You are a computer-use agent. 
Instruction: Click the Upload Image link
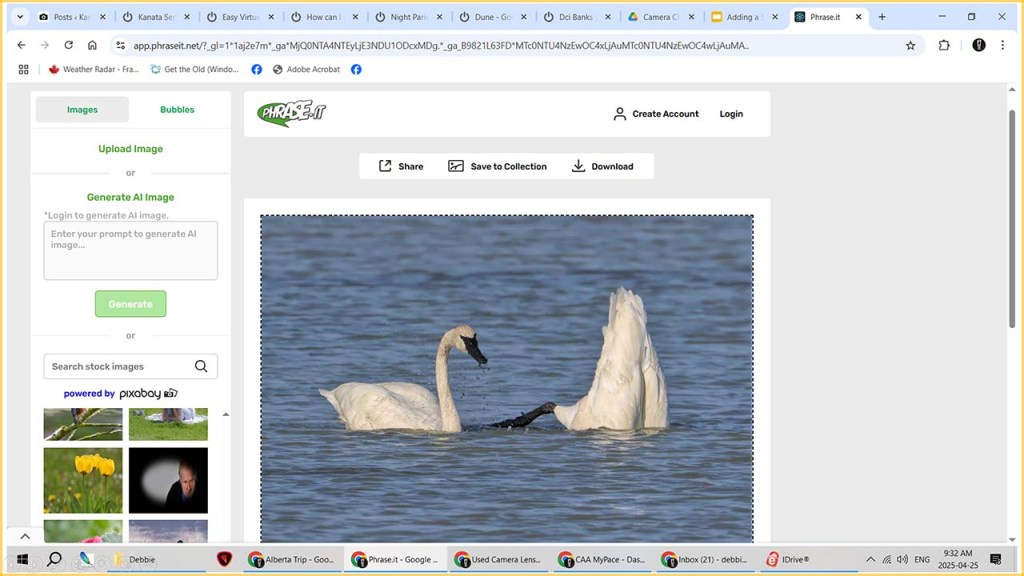[x=130, y=149]
